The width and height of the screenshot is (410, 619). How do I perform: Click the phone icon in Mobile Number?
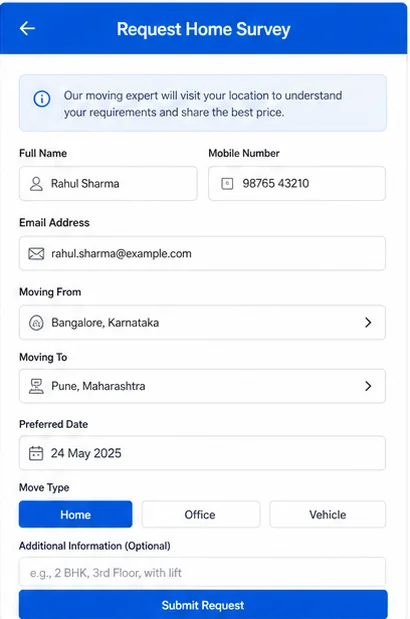[227, 184]
